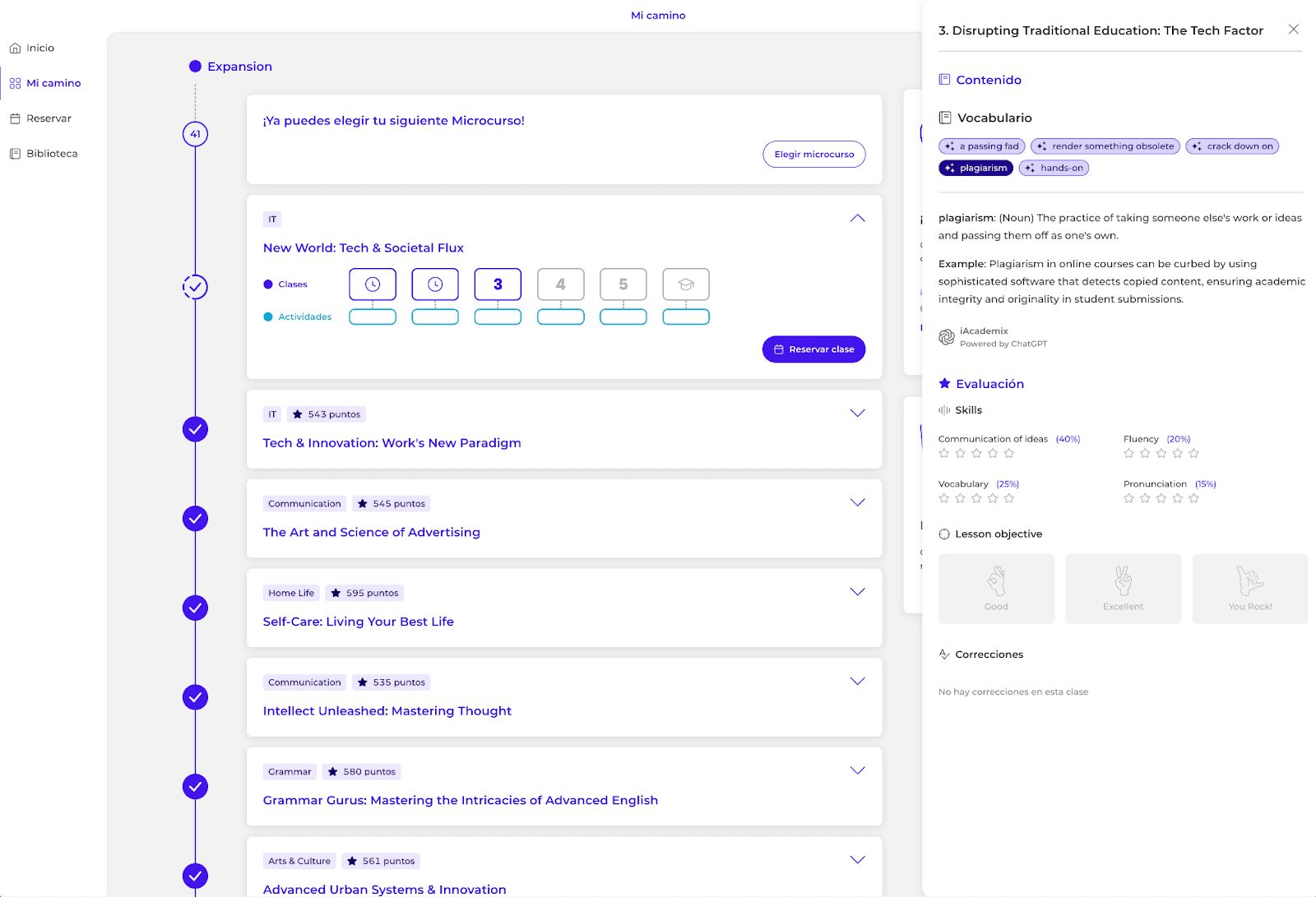Click first star under Fluency
1316x897 pixels.
pos(1128,454)
